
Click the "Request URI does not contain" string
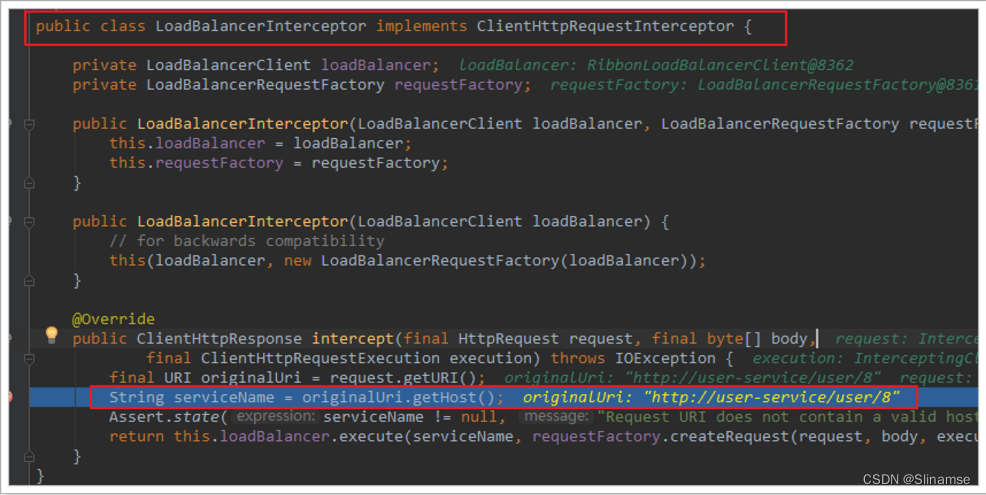click(x=787, y=417)
